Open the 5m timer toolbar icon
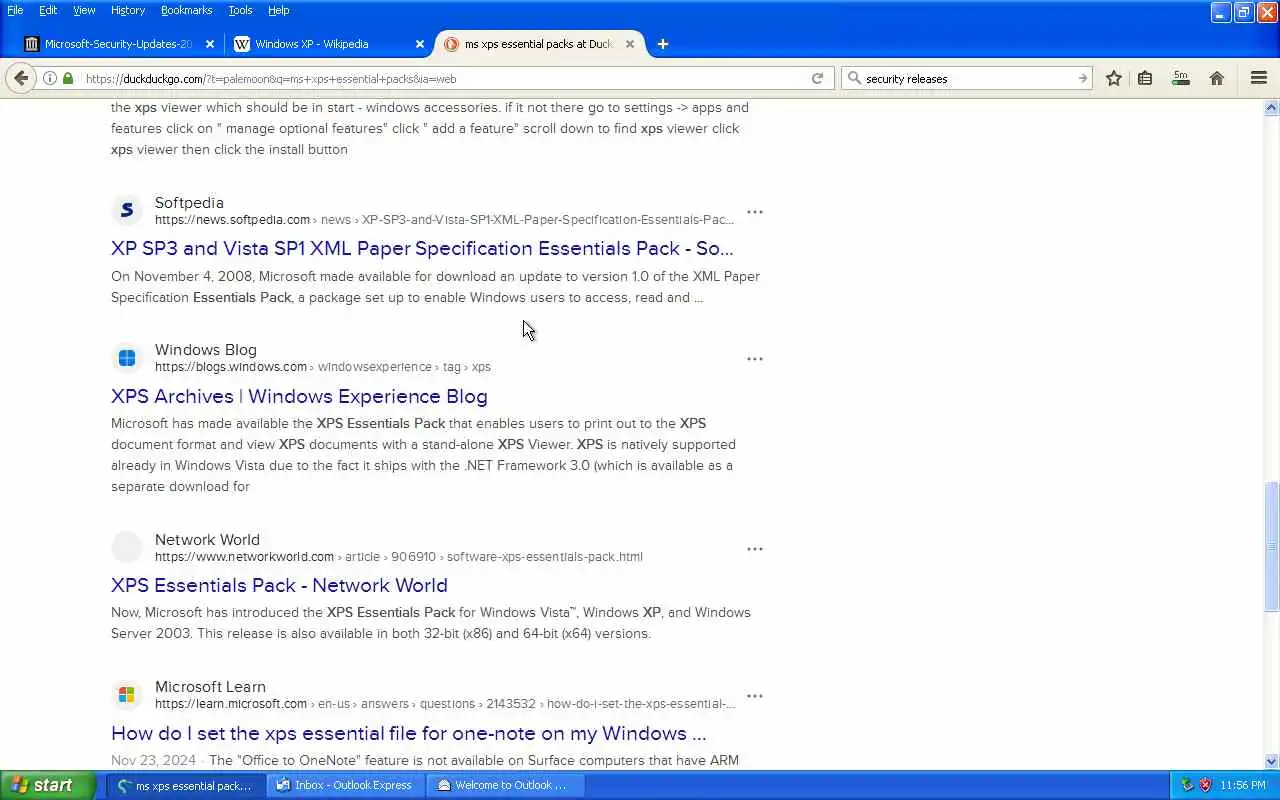The height and width of the screenshot is (800, 1280). click(1181, 78)
